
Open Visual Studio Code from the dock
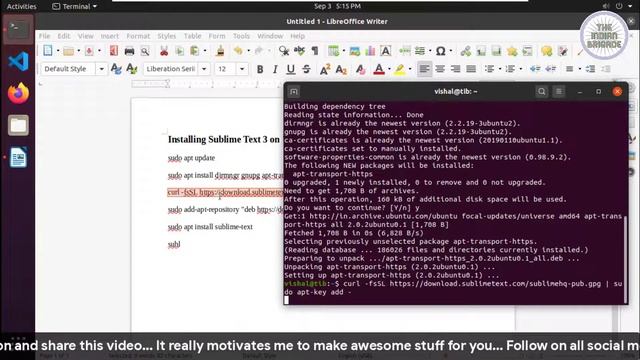click(x=18, y=62)
